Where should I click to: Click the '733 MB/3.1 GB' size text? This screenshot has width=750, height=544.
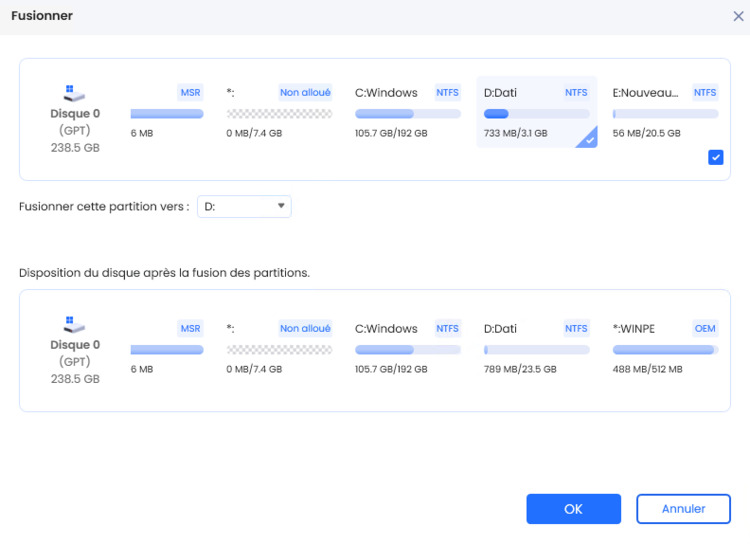tap(515, 133)
